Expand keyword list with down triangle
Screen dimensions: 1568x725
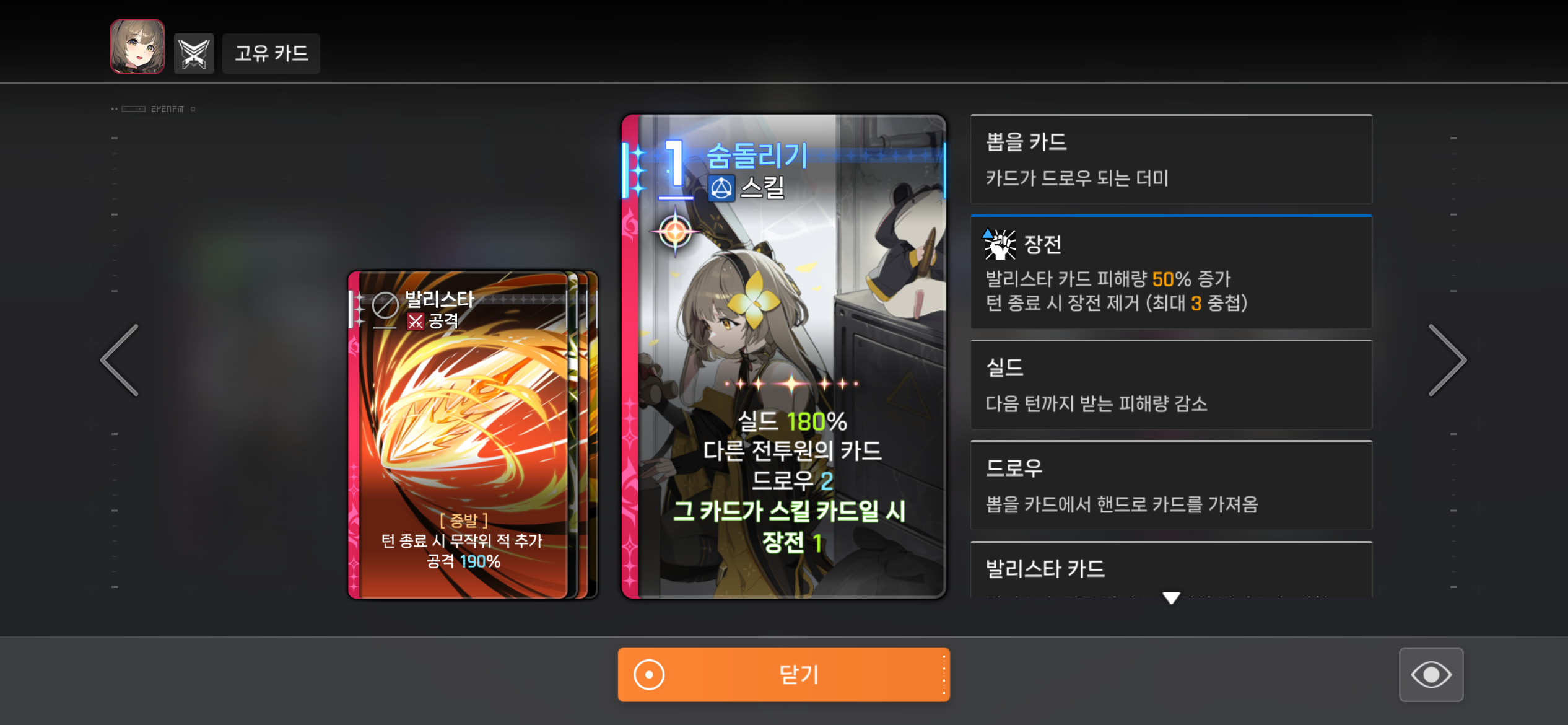click(1171, 598)
